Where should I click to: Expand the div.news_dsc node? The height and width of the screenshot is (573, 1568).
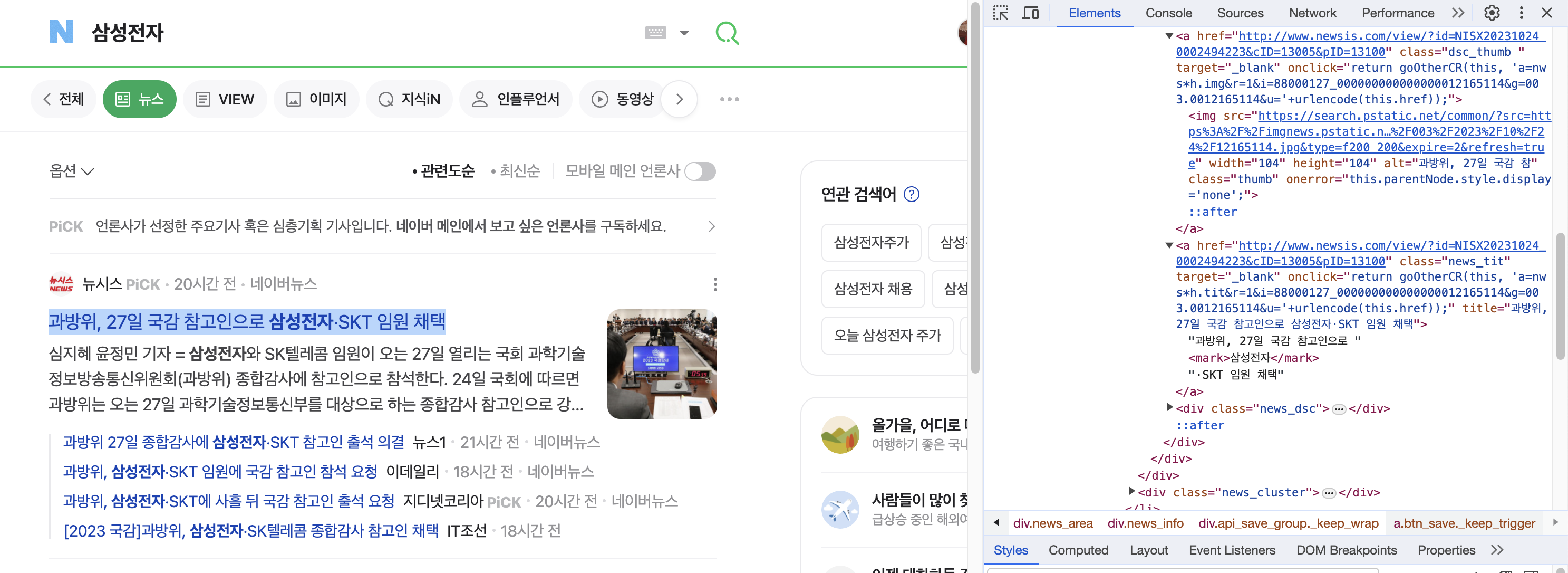coord(1169,407)
